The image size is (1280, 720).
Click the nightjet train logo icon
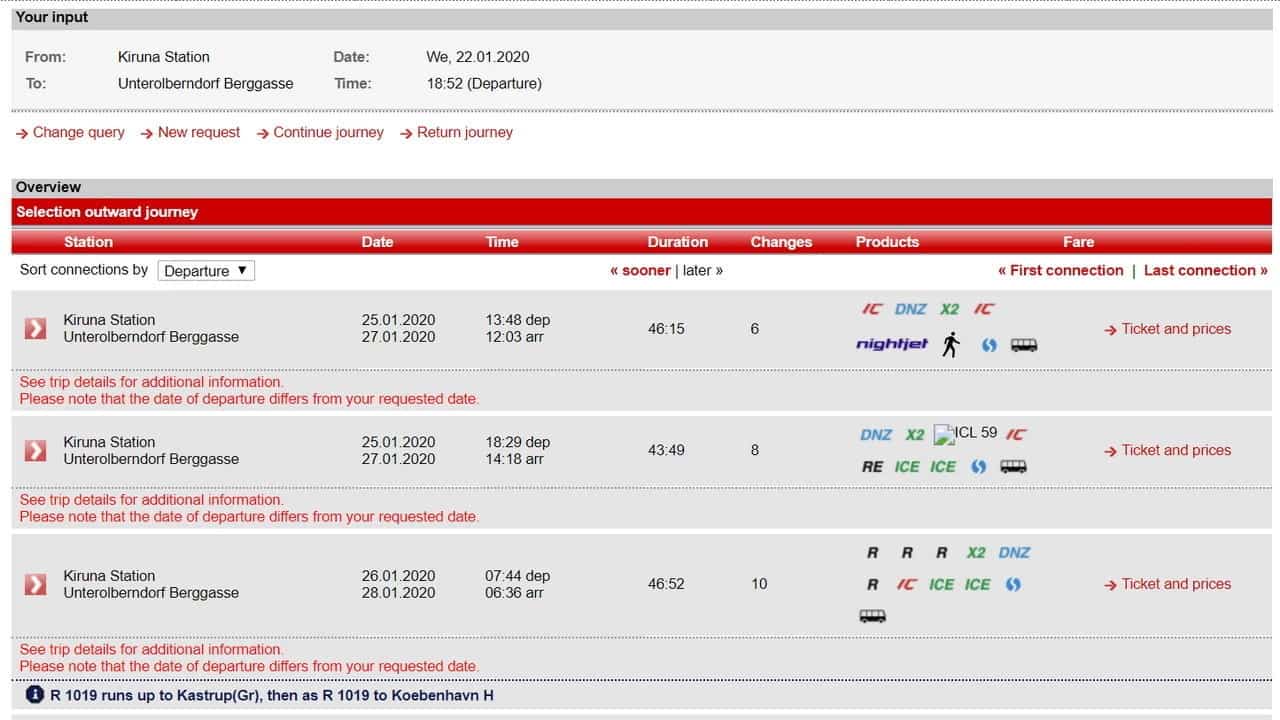click(891, 345)
